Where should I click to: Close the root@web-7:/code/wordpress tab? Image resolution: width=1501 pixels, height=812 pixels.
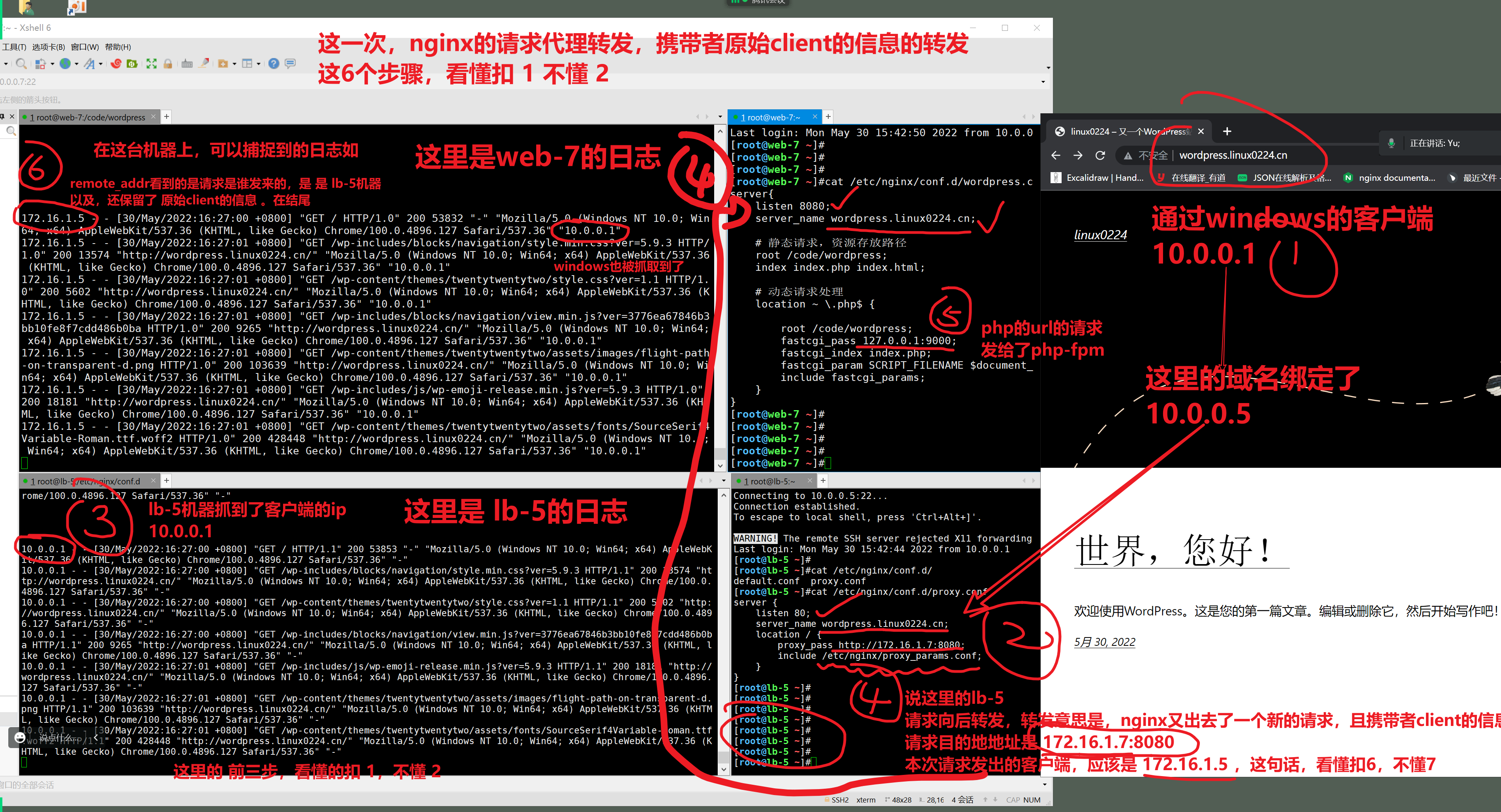(x=154, y=116)
